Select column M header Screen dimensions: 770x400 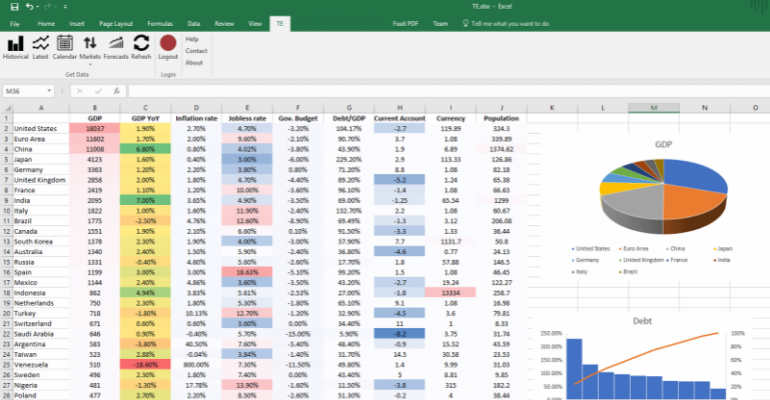(x=654, y=107)
